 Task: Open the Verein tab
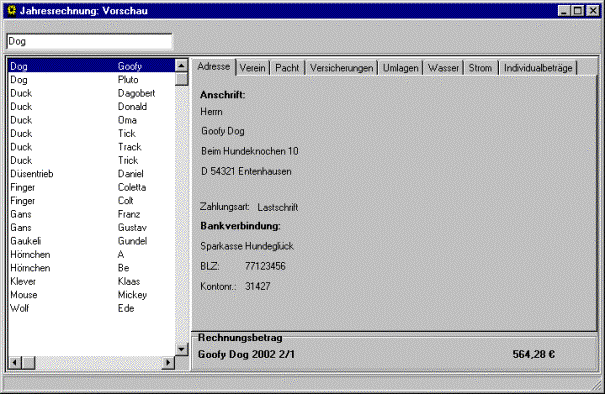(252, 68)
